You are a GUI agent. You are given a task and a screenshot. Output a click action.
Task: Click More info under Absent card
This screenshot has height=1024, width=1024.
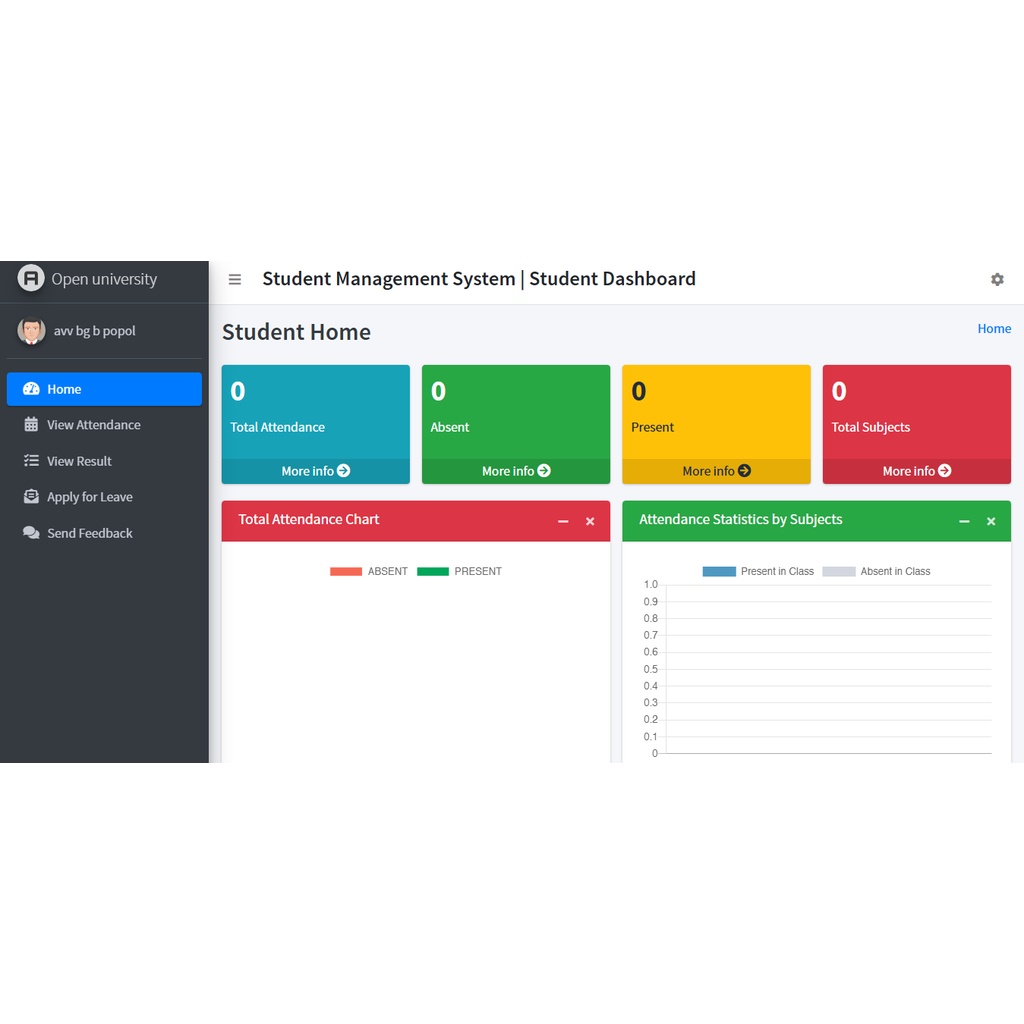coord(515,471)
